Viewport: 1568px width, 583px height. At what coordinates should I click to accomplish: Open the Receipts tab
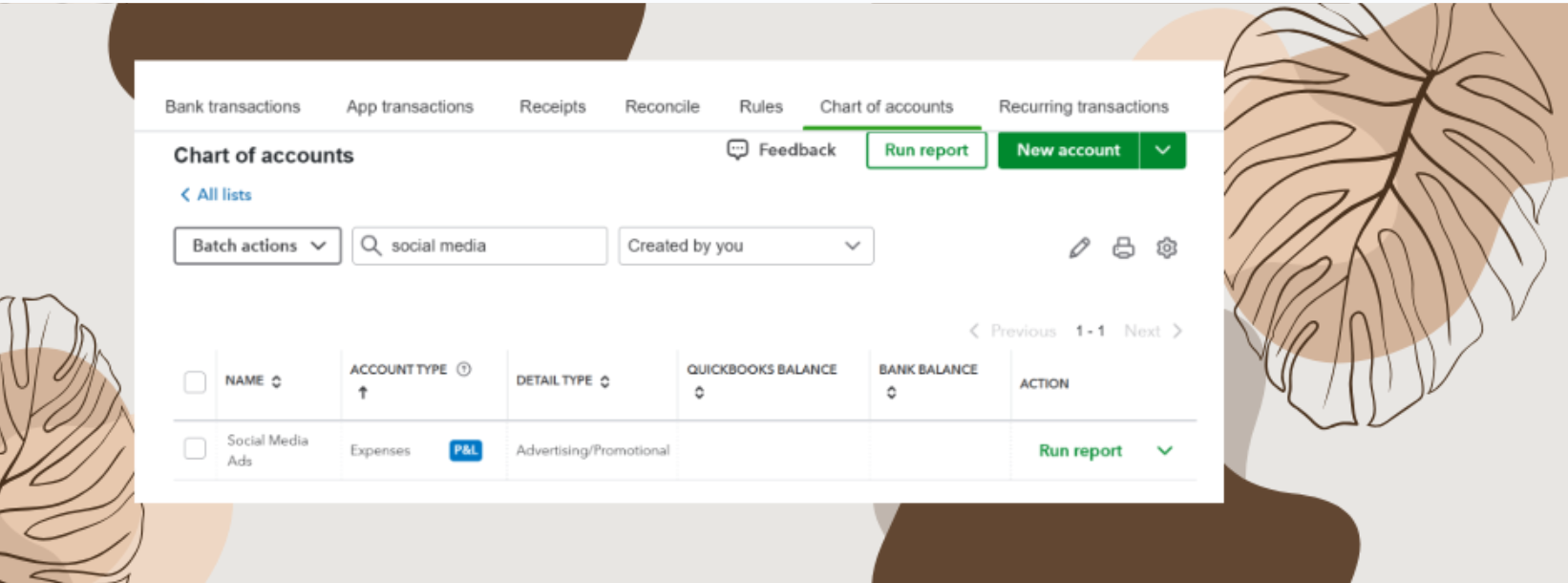pos(553,106)
